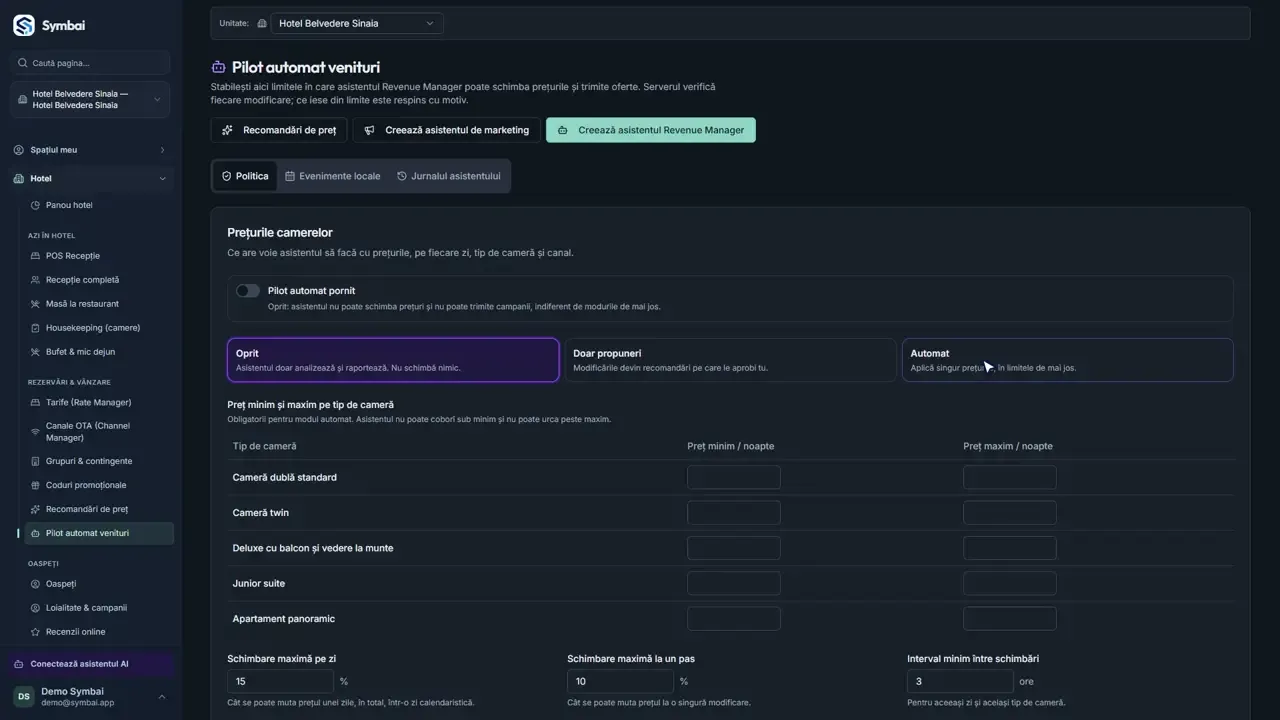Click the Canale OTA wifi icon
This screenshot has width=1280, height=720.
pos(36,432)
